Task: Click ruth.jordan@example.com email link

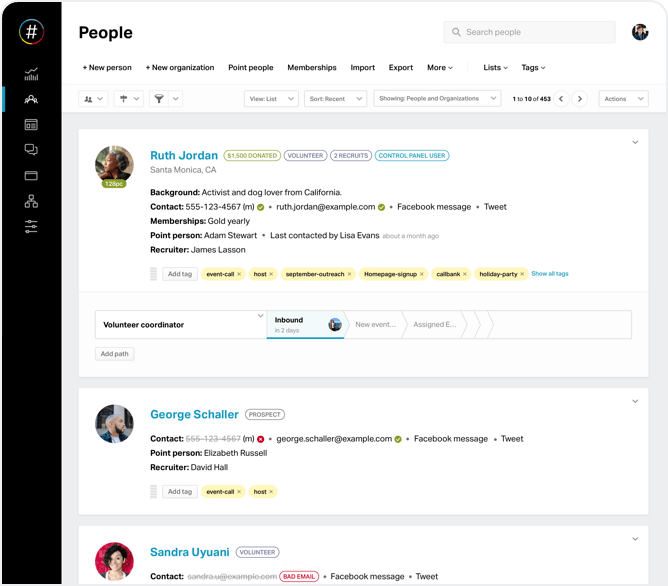Action: [326, 207]
